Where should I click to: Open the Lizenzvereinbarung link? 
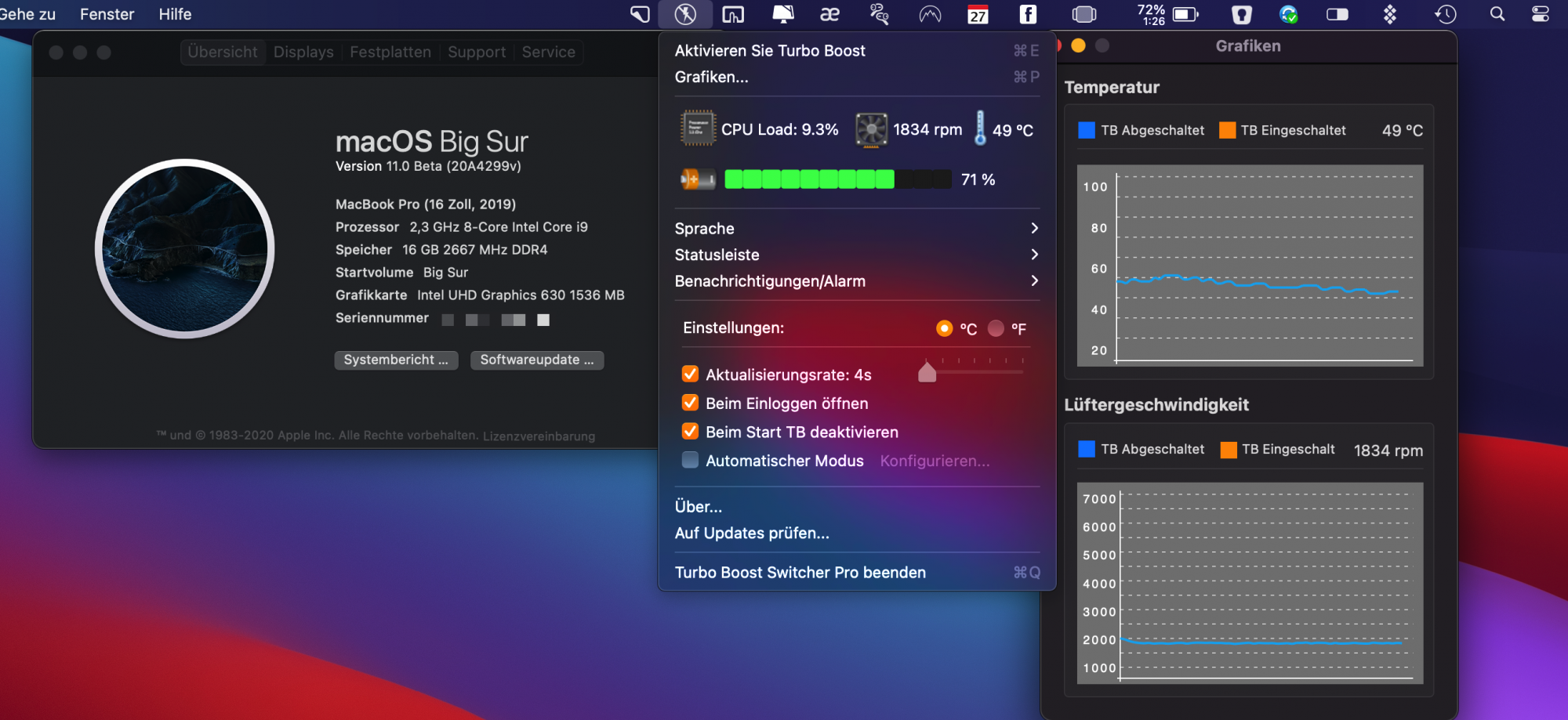point(539,436)
